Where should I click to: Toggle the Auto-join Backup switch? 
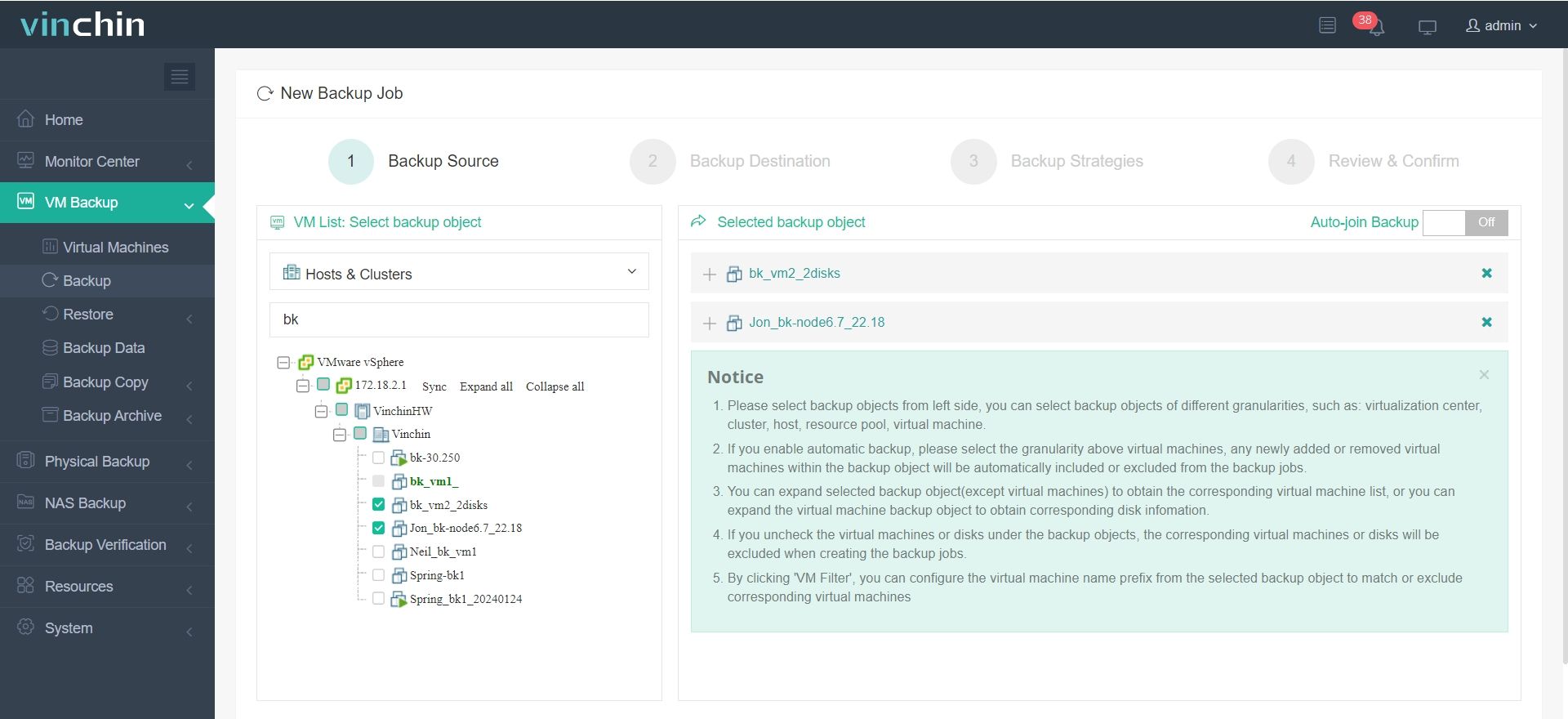(x=1465, y=222)
